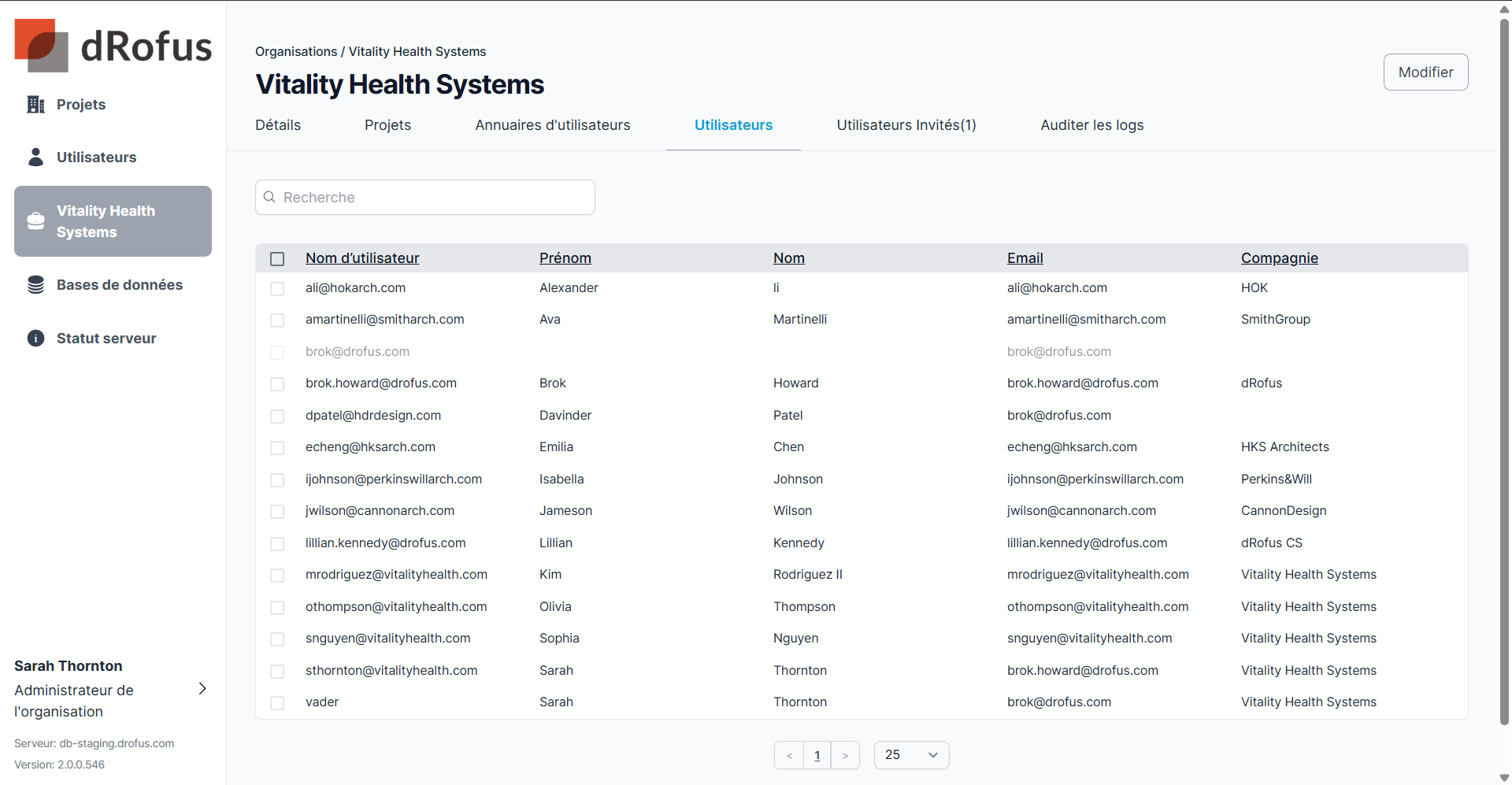Viewport: 1512px width, 785px height.
Task: Click the vertical scrollbar on the right
Action: click(1504, 370)
